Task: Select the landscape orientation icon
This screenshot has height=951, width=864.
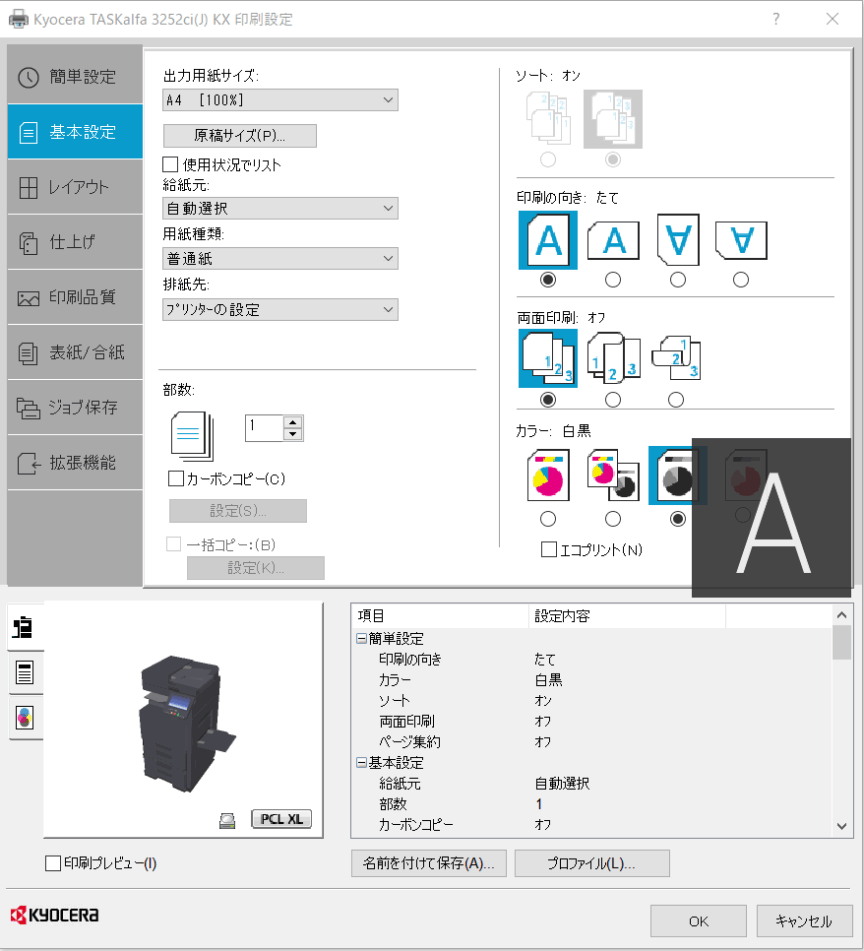Action: 613,241
